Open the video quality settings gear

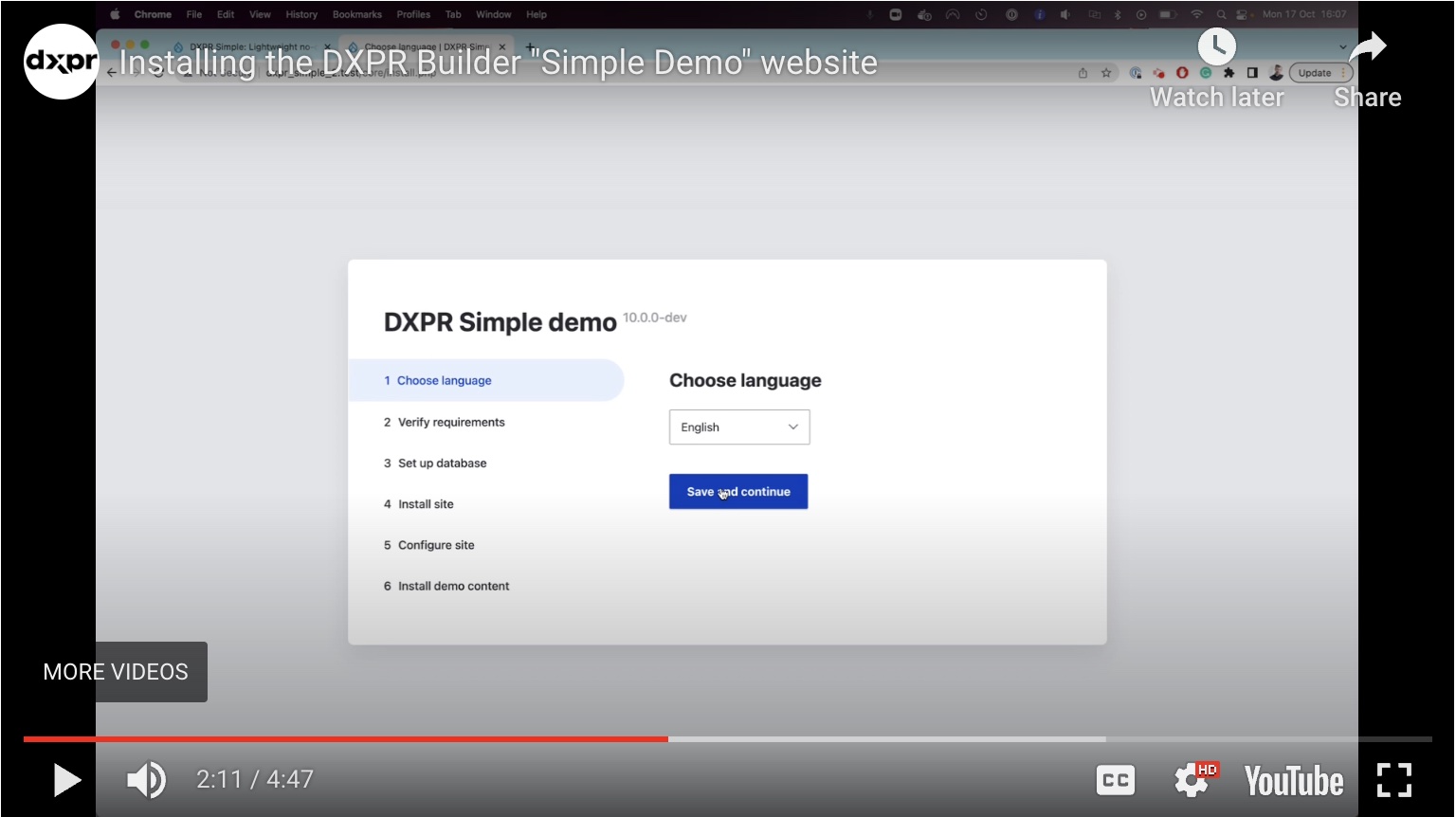pos(1192,779)
